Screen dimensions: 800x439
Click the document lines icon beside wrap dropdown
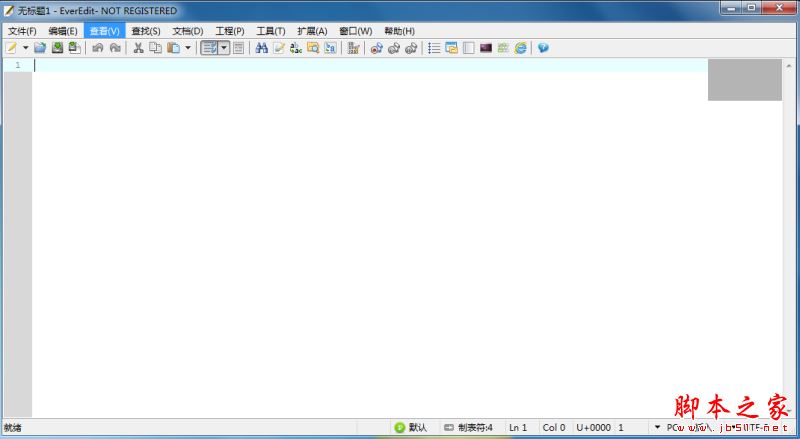238,48
